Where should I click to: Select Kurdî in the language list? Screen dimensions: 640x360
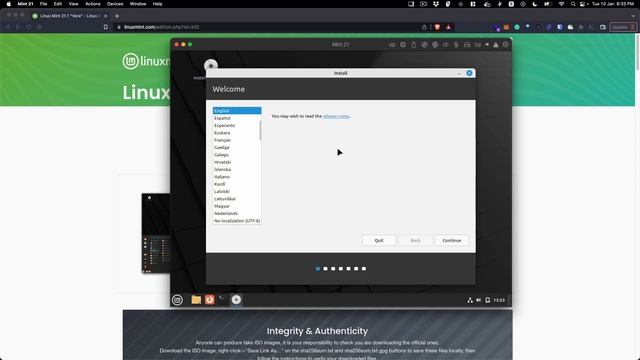pyautogui.click(x=236, y=184)
